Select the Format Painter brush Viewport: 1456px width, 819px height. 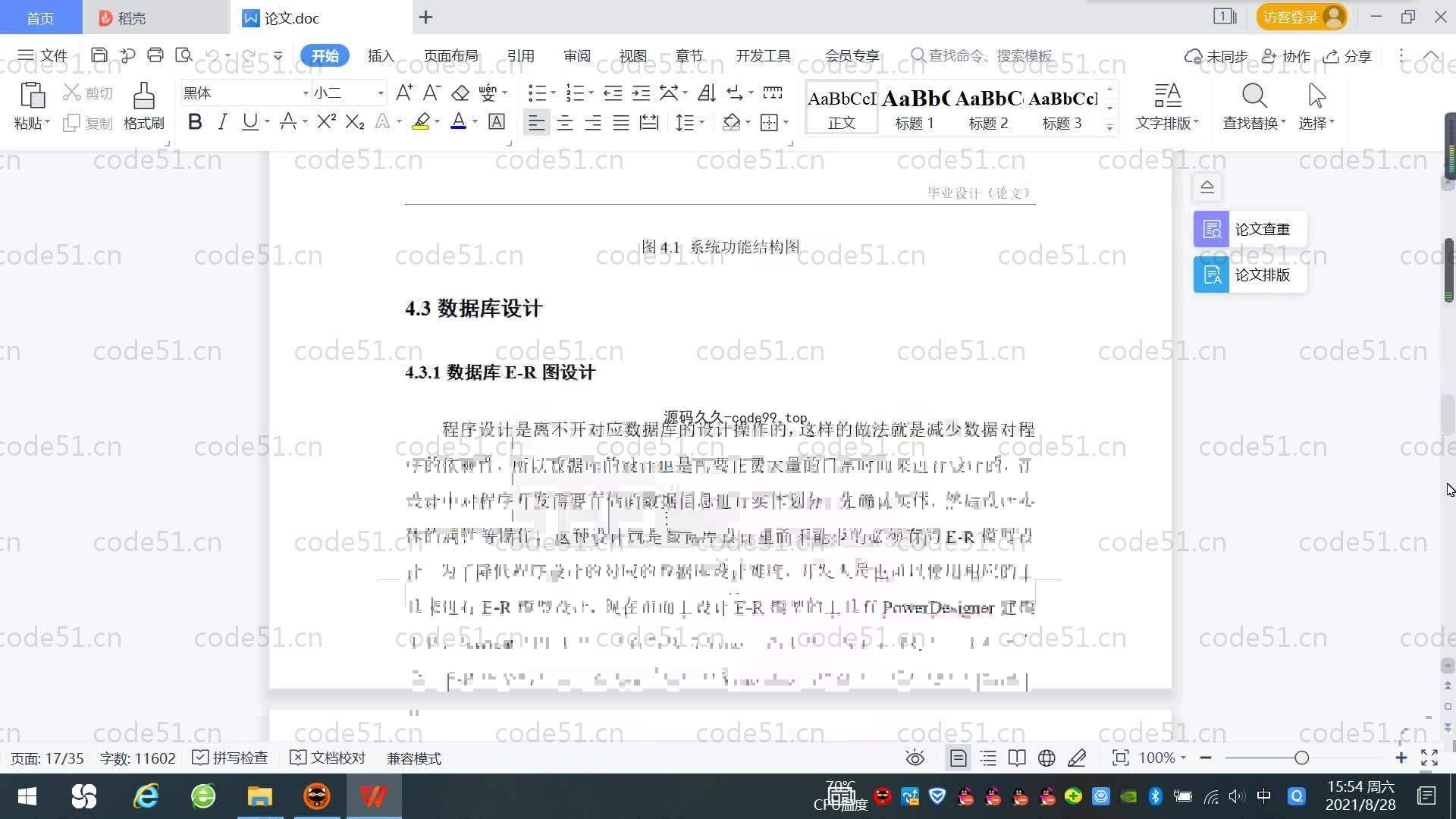pyautogui.click(x=144, y=96)
